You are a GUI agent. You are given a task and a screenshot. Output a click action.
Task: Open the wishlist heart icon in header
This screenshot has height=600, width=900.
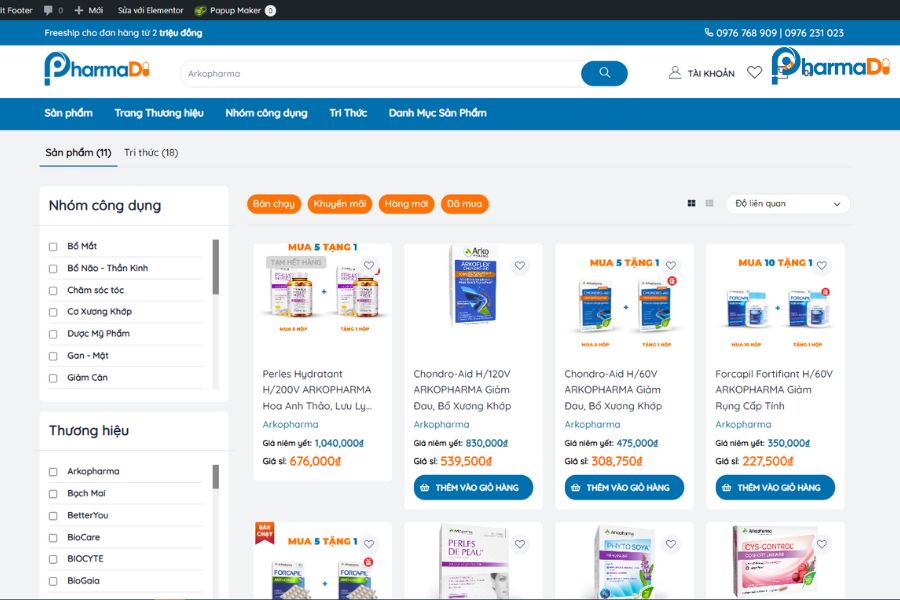pyautogui.click(x=755, y=71)
